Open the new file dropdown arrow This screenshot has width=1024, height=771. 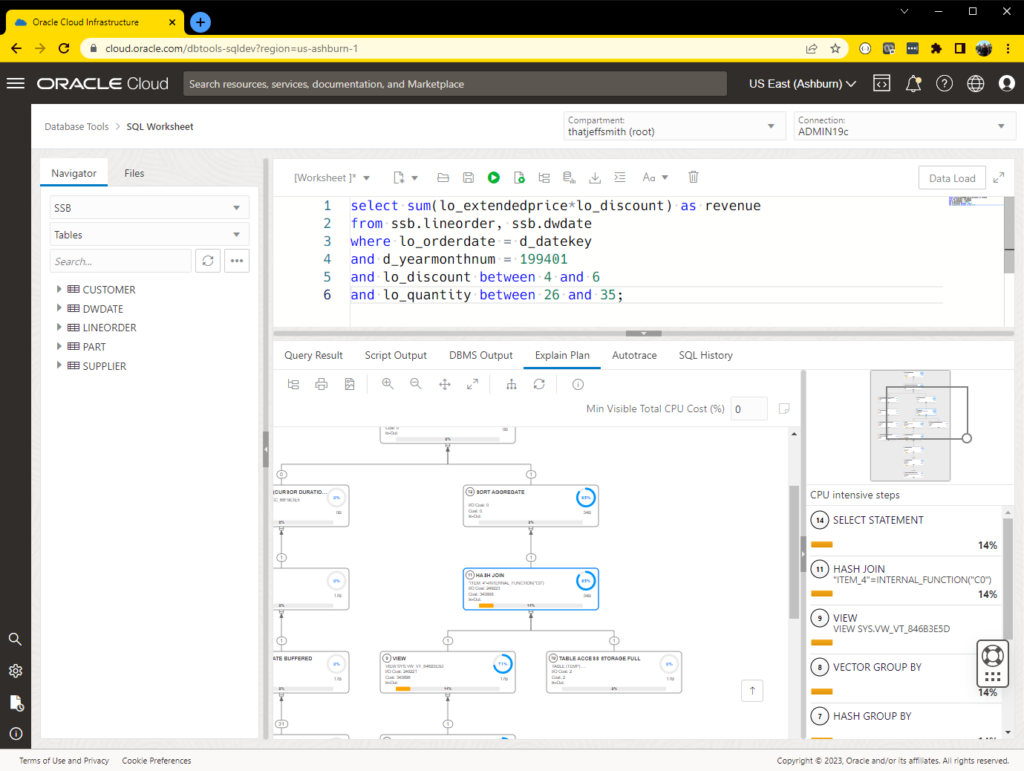tap(415, 178)
